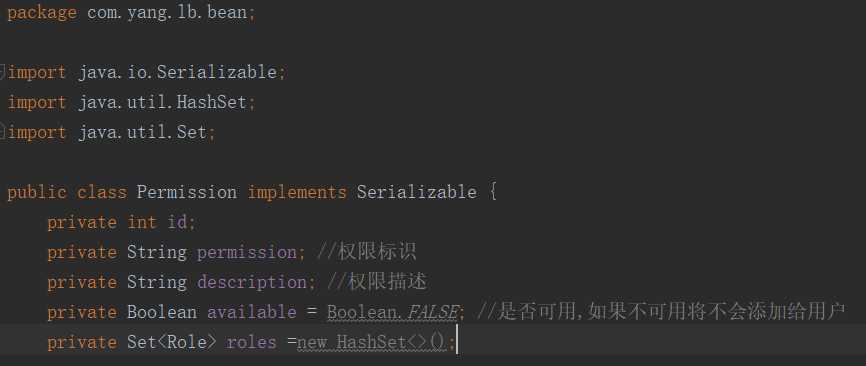Click the //权限标识 comment
Image resolution: width=866 pixels, height=366 pixels.
[x=367, y=252]
